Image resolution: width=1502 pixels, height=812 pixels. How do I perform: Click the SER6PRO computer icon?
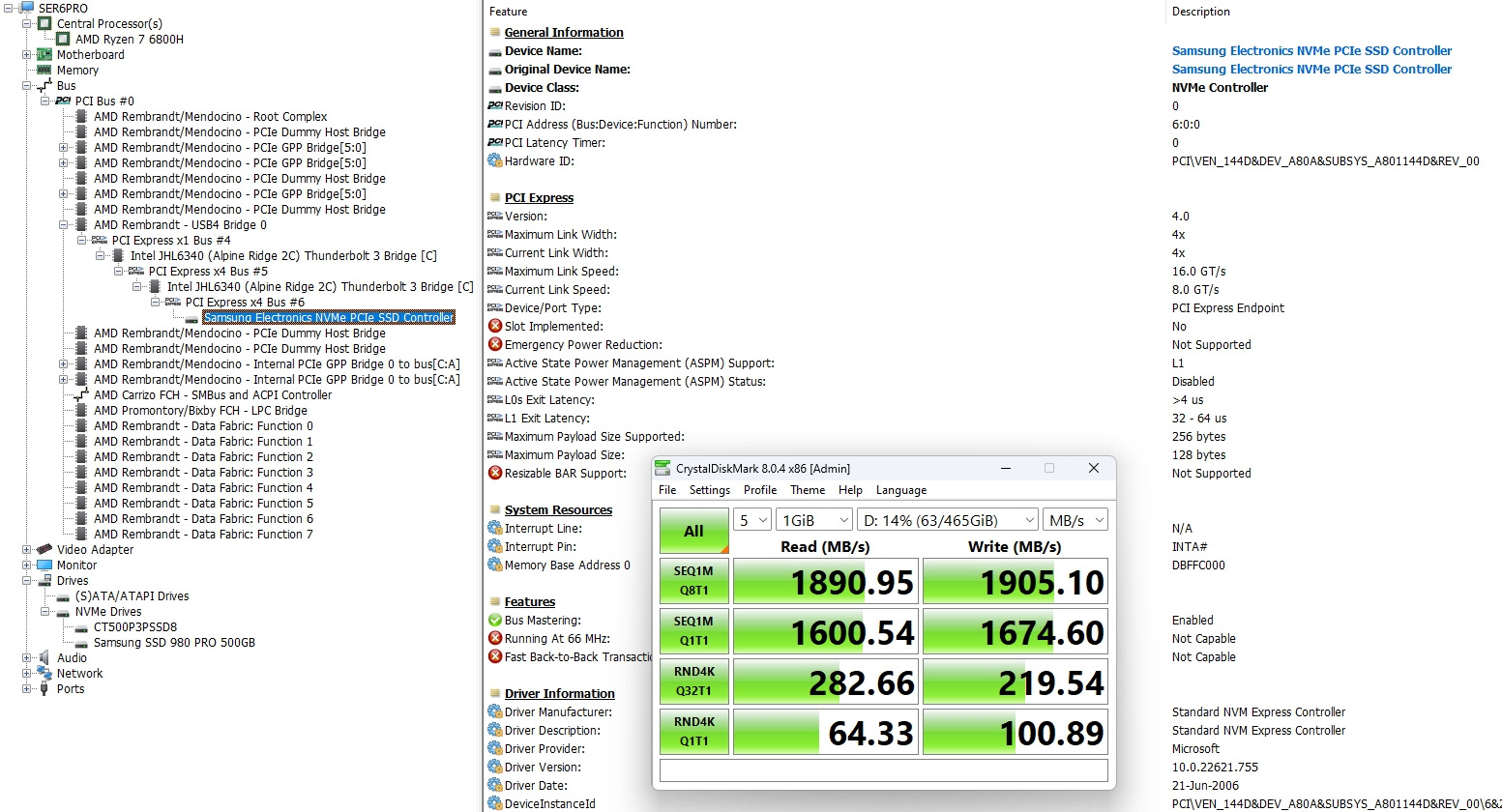(26, 8)
